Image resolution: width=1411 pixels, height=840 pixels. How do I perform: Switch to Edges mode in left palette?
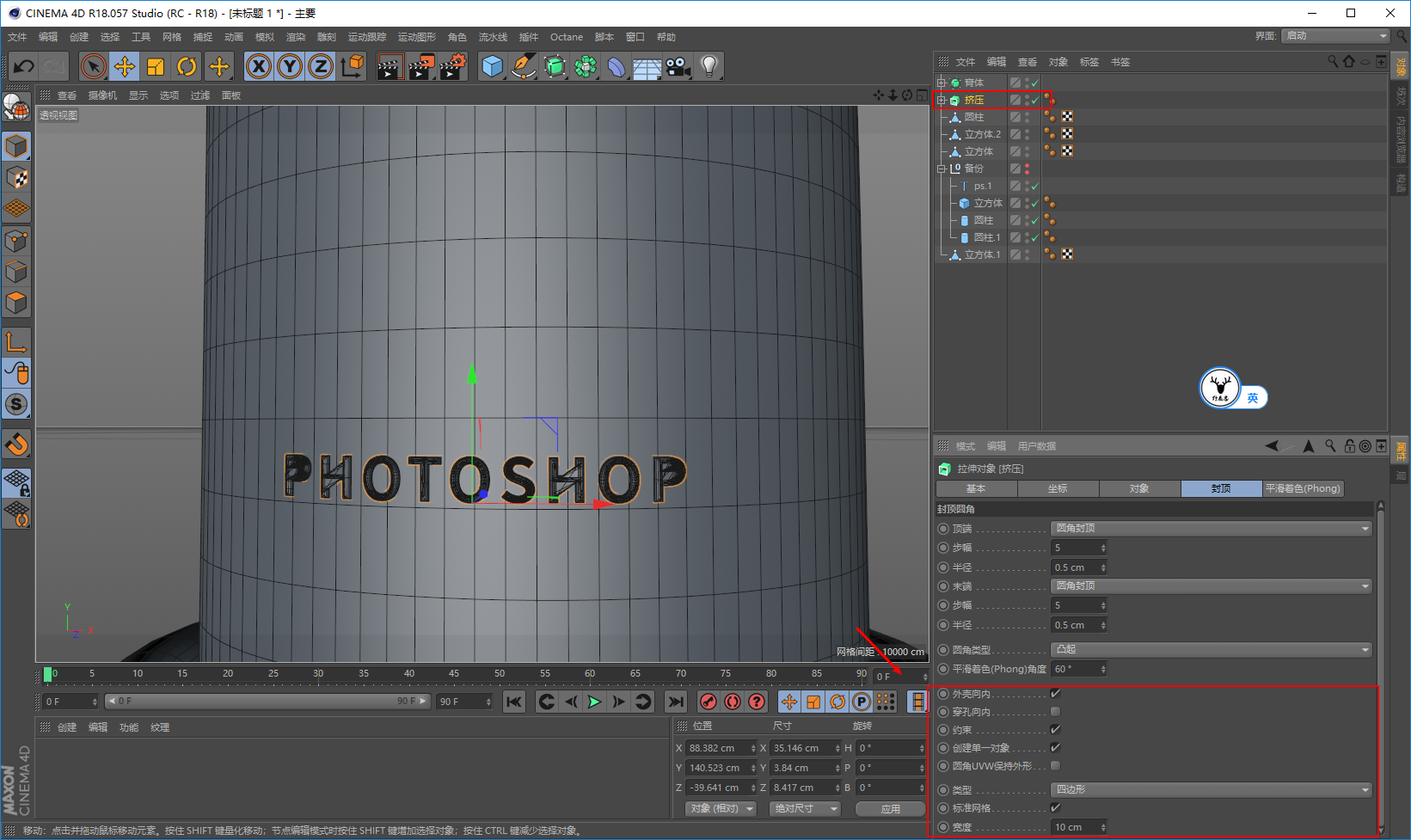(16, 272)
